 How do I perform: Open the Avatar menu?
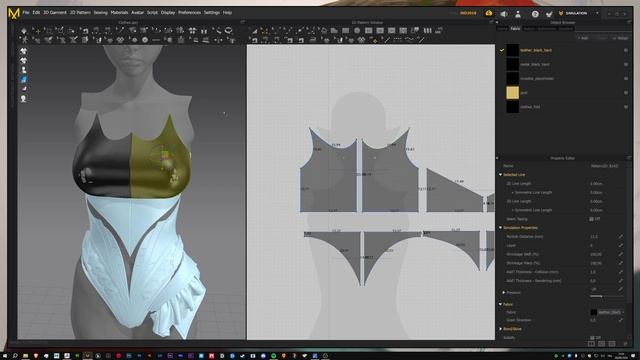pos(137,13)
